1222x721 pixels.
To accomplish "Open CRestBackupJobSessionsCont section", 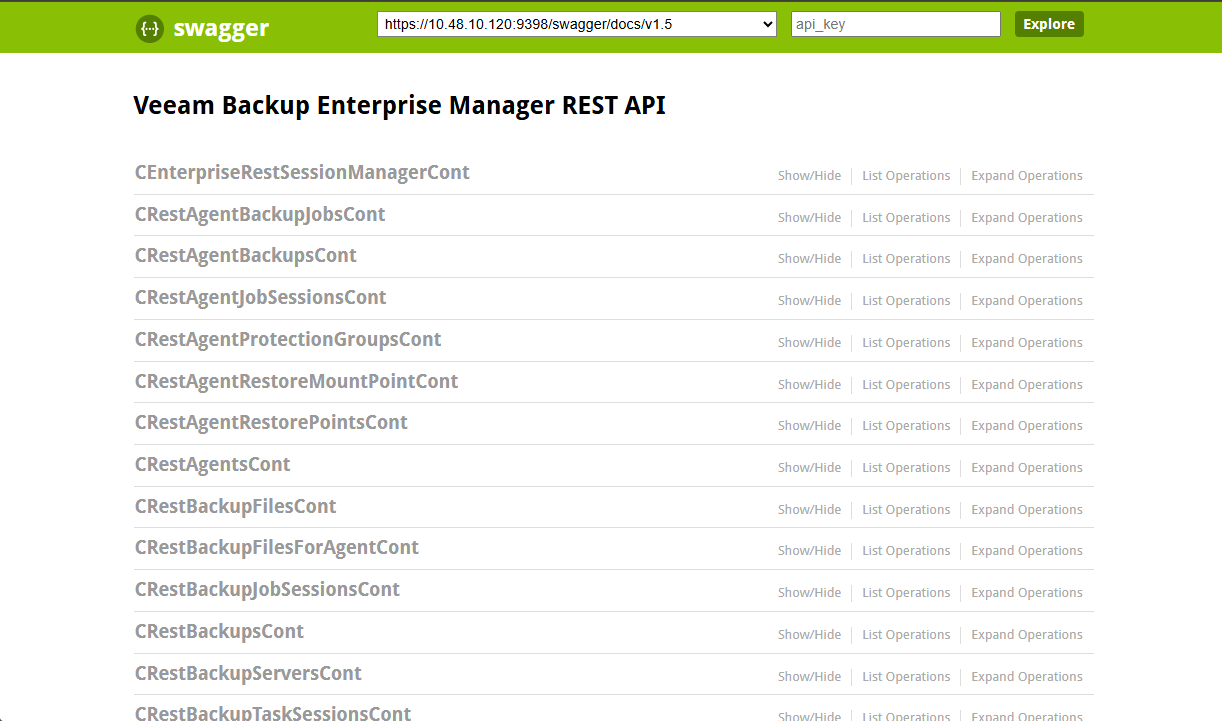I will click(x=268, y=590).
